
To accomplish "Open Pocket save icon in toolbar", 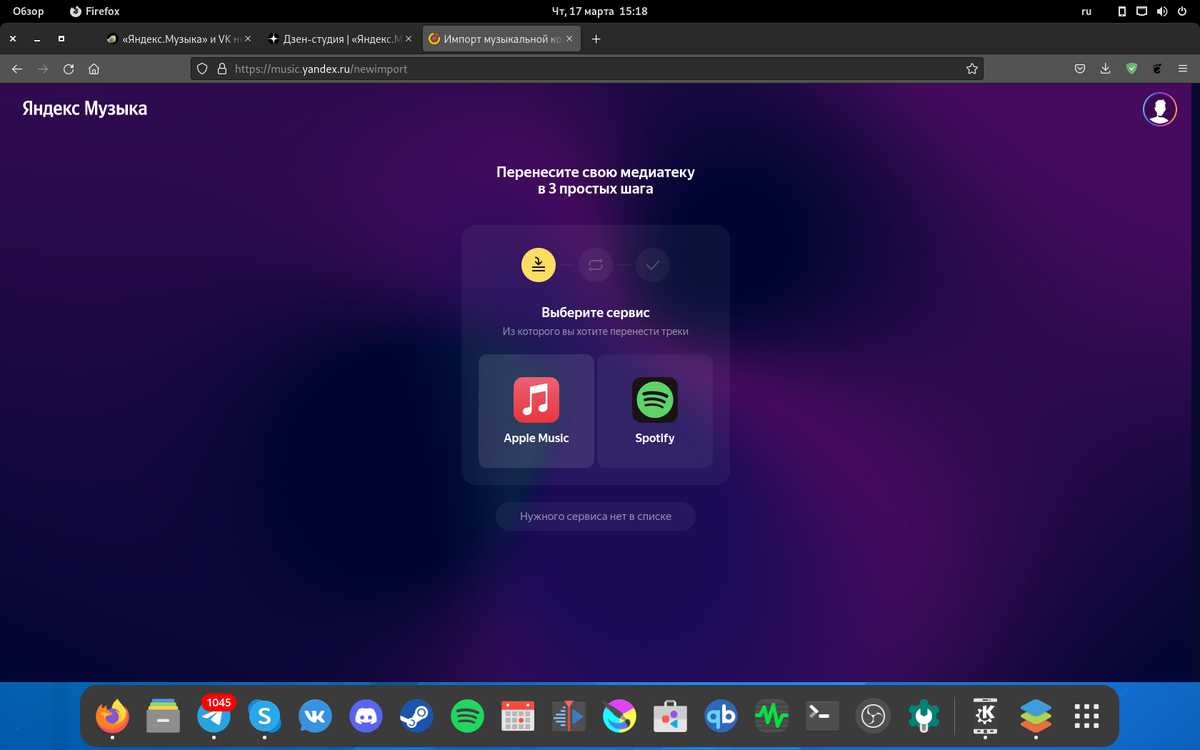I will click(1080, 69).
